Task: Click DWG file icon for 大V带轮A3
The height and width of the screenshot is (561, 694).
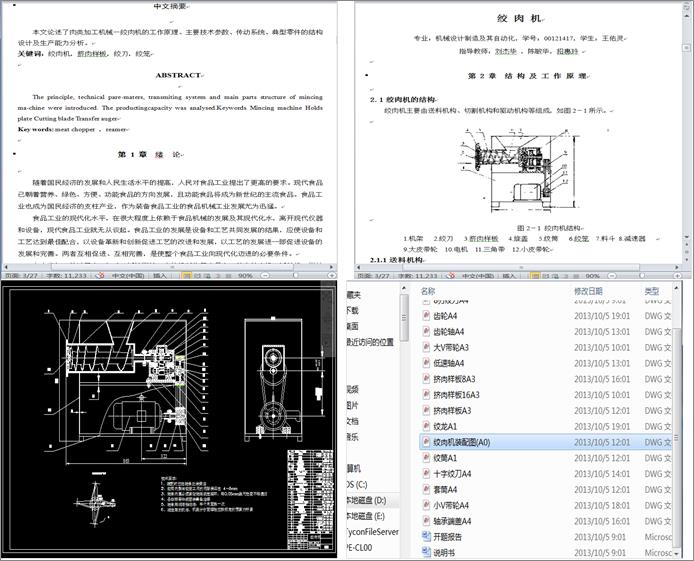Action: (x=426, y=347)
